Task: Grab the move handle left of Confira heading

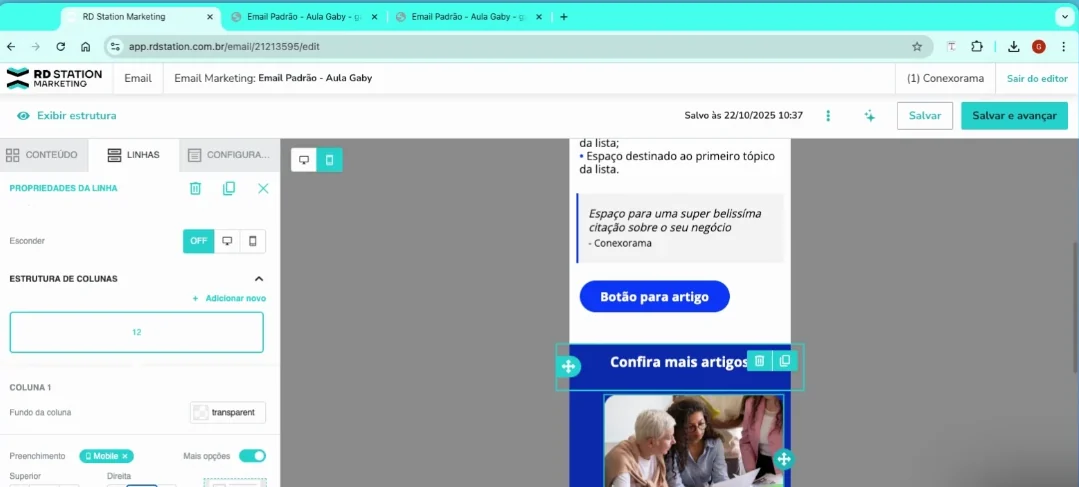Action: click(568, 367)
